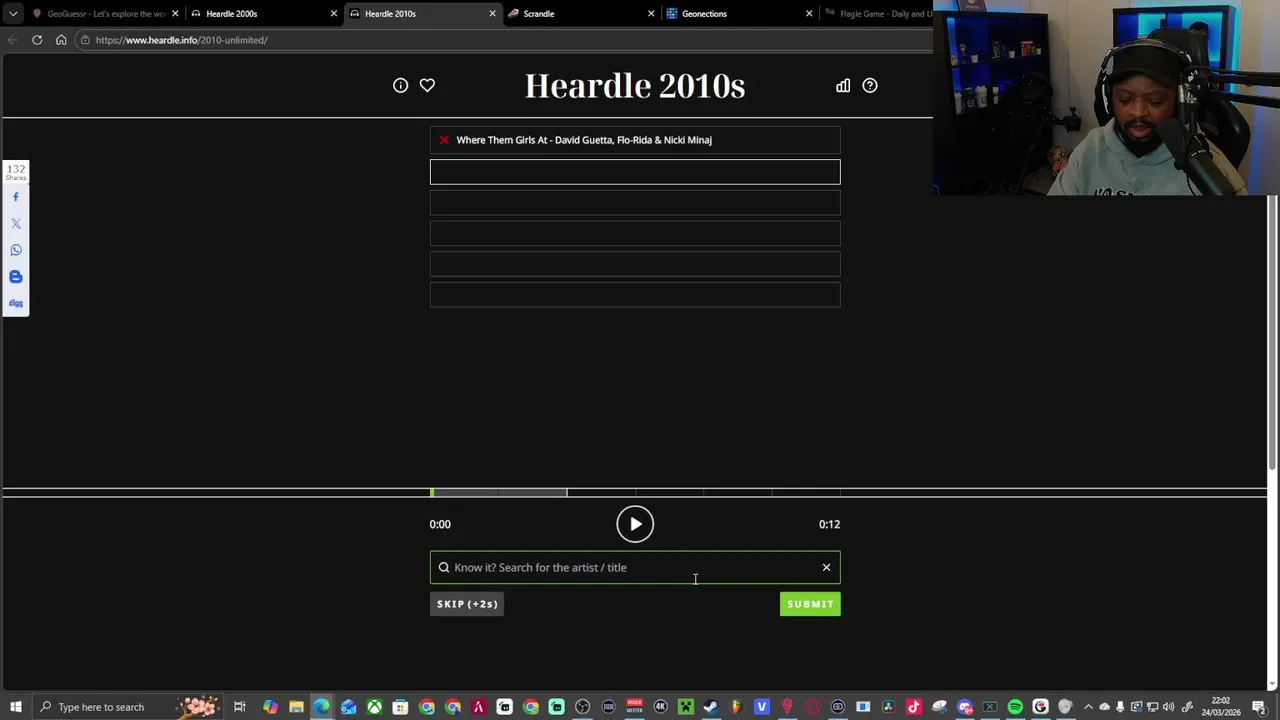Image resolution: width=1280 pixels, height=720 pixels.
Task: Clear the search field with X
Action: (x=826, y=567)
